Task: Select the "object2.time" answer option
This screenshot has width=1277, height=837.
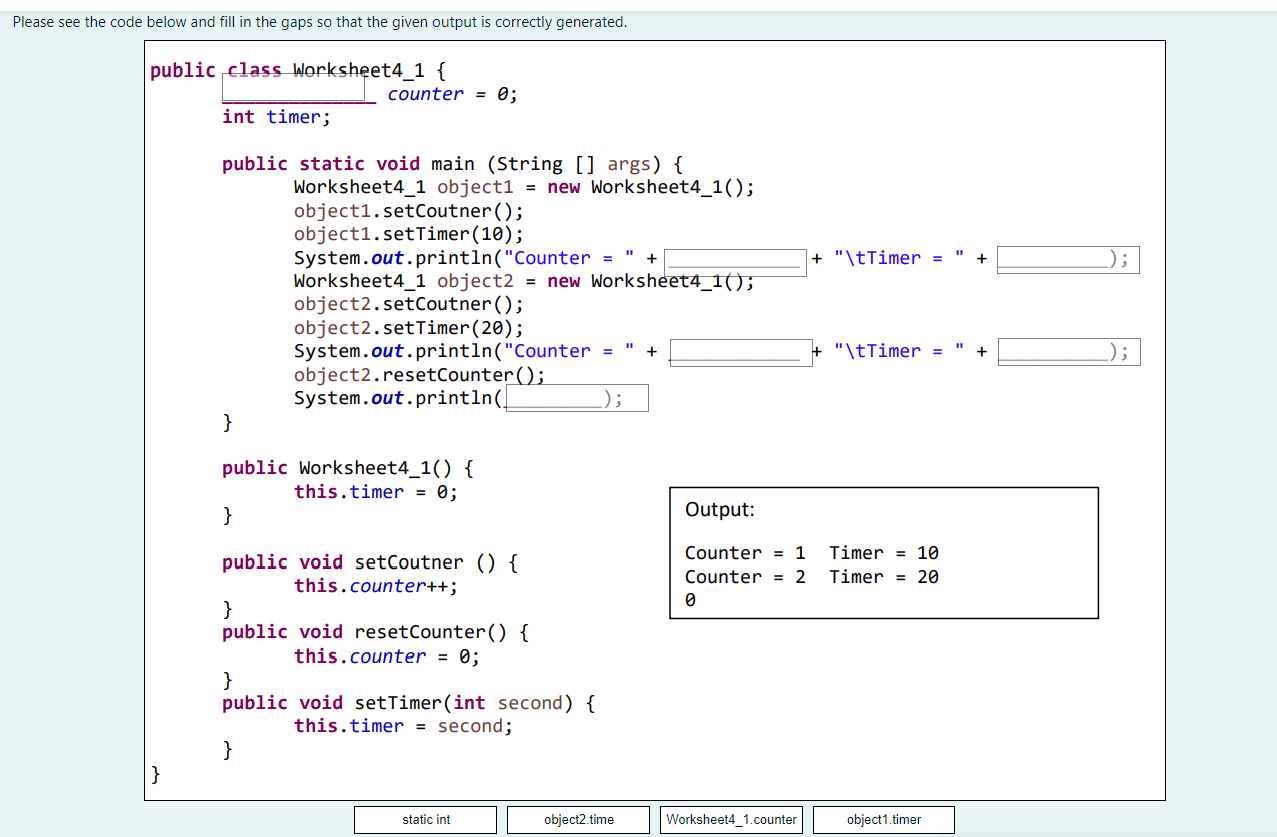Action: tap(577, 819)
